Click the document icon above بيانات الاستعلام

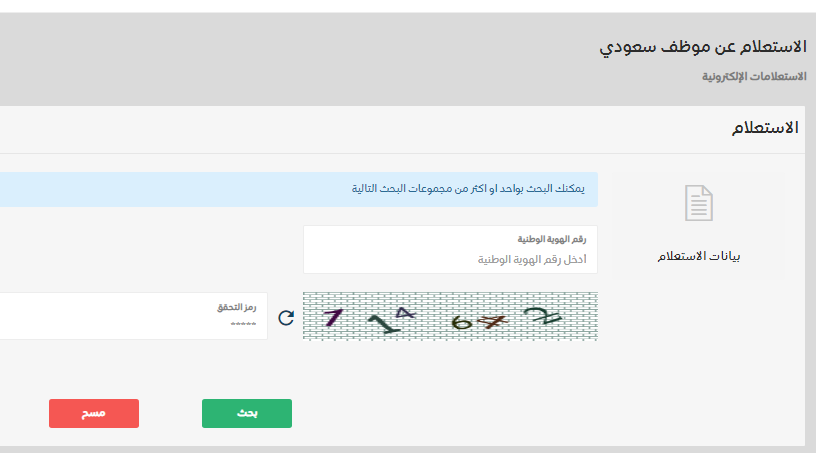point(698,203)
